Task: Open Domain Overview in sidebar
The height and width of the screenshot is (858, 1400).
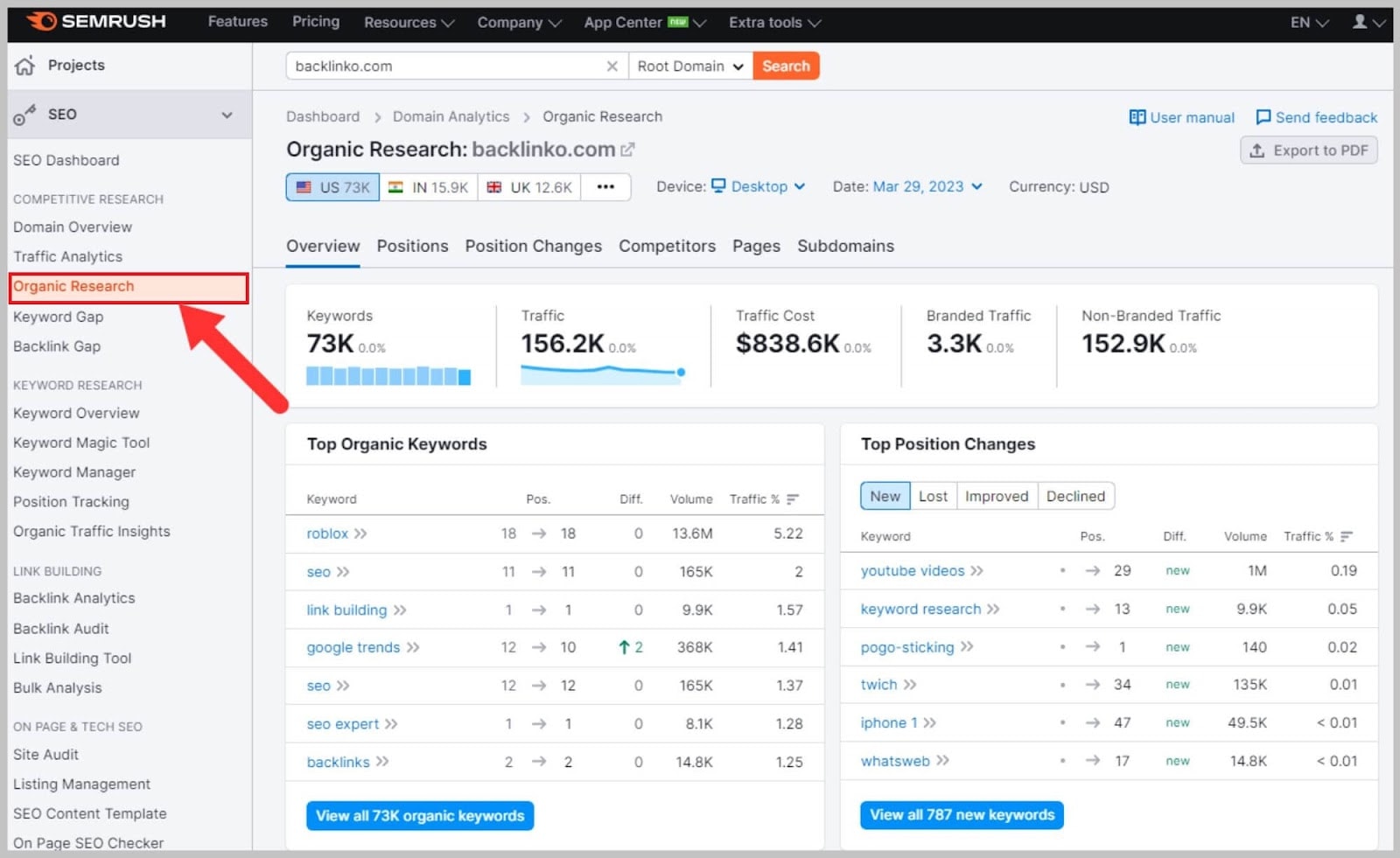Action: [73, 227]
